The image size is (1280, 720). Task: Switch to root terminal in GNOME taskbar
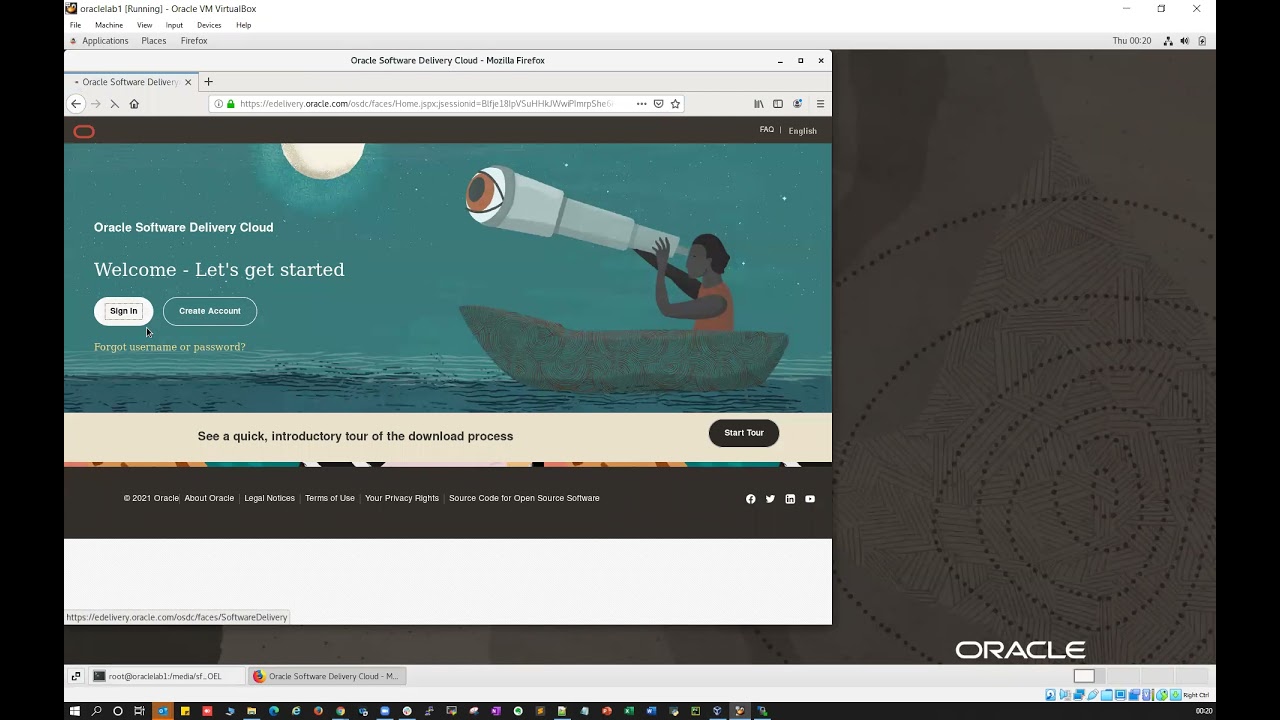(165, 676)
